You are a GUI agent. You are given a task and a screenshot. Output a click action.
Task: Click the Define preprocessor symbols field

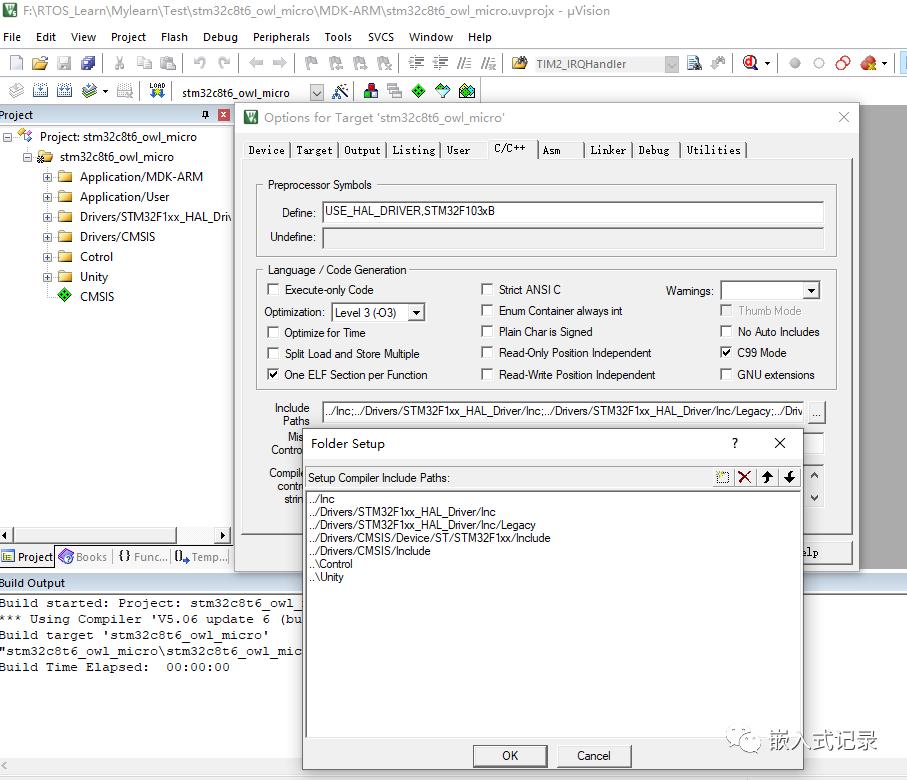pyautogui.click(x=573, y=212)
